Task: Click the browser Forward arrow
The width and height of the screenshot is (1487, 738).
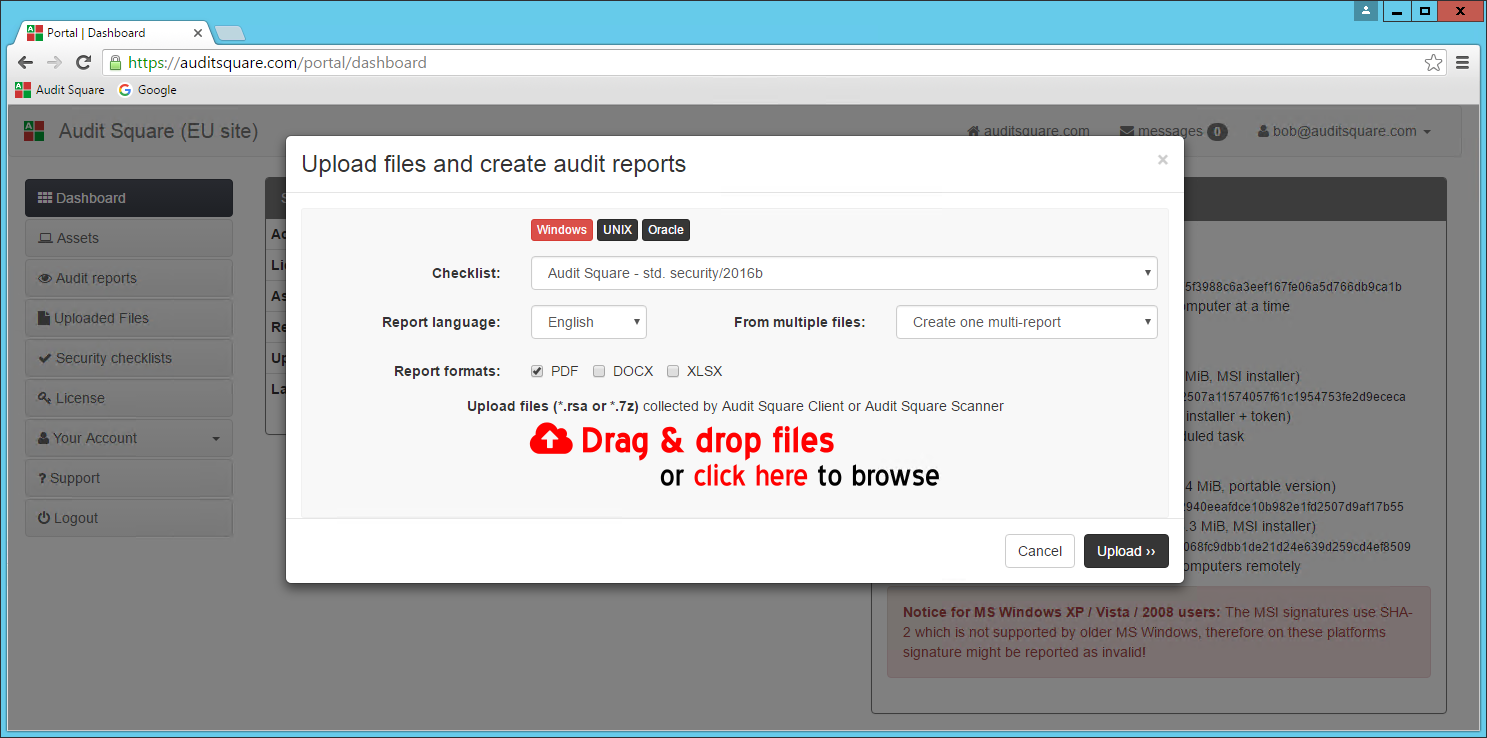Action: point(54,62)
